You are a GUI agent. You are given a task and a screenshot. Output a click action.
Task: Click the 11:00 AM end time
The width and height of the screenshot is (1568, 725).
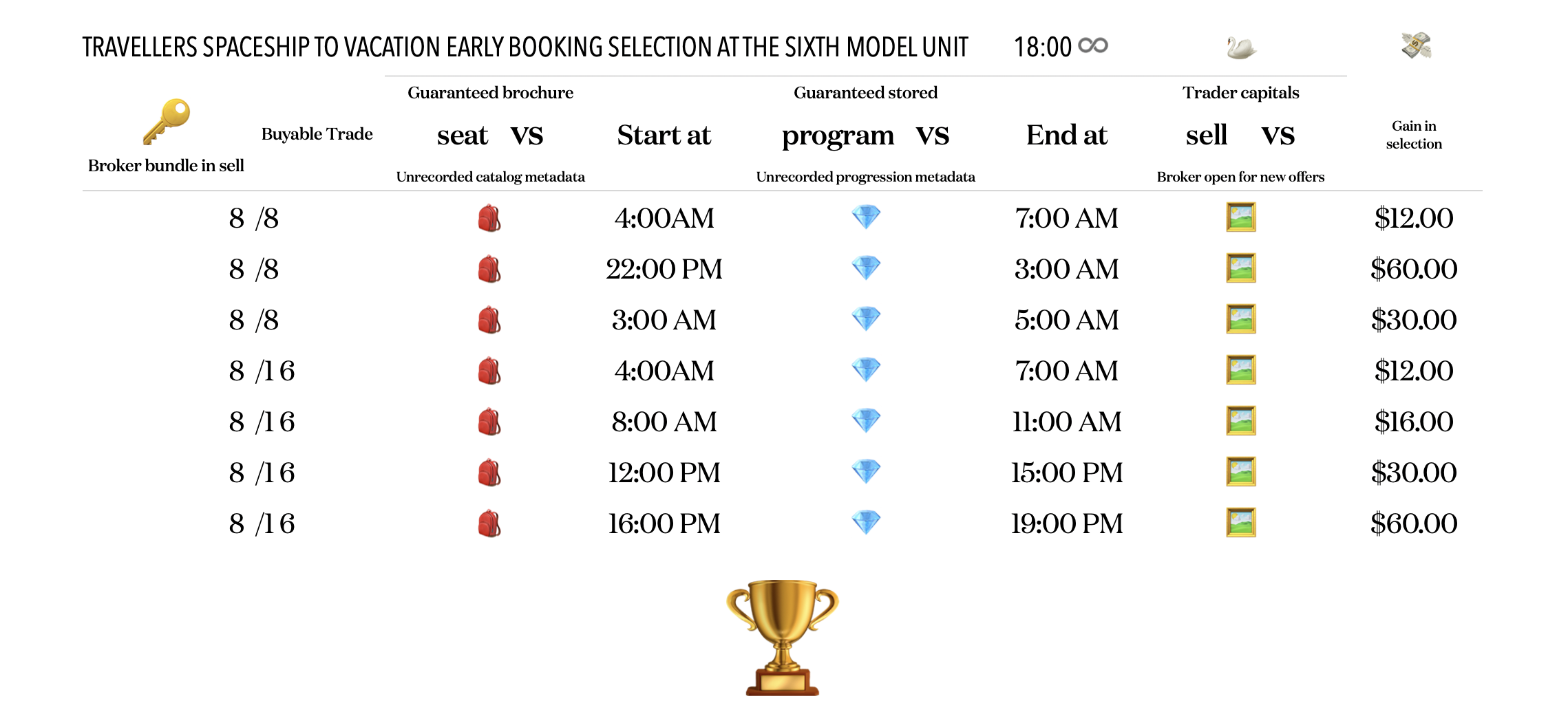1066,422
